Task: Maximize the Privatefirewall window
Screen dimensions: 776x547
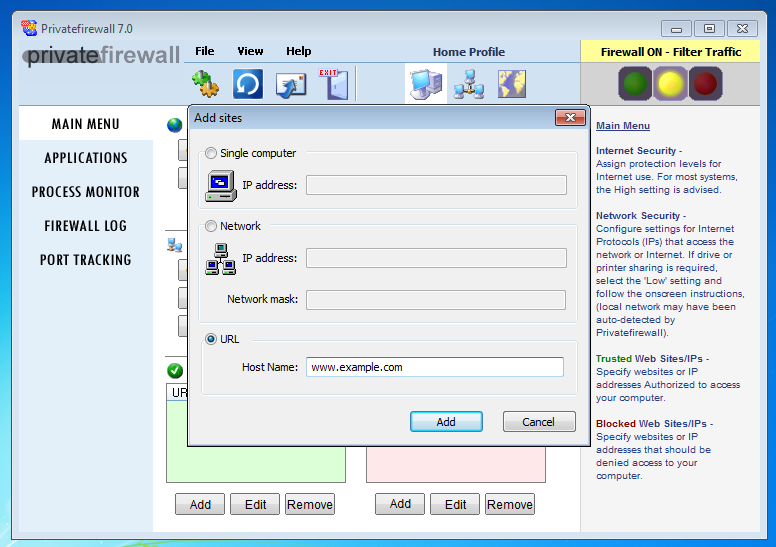Action: (x=709, y=29)
